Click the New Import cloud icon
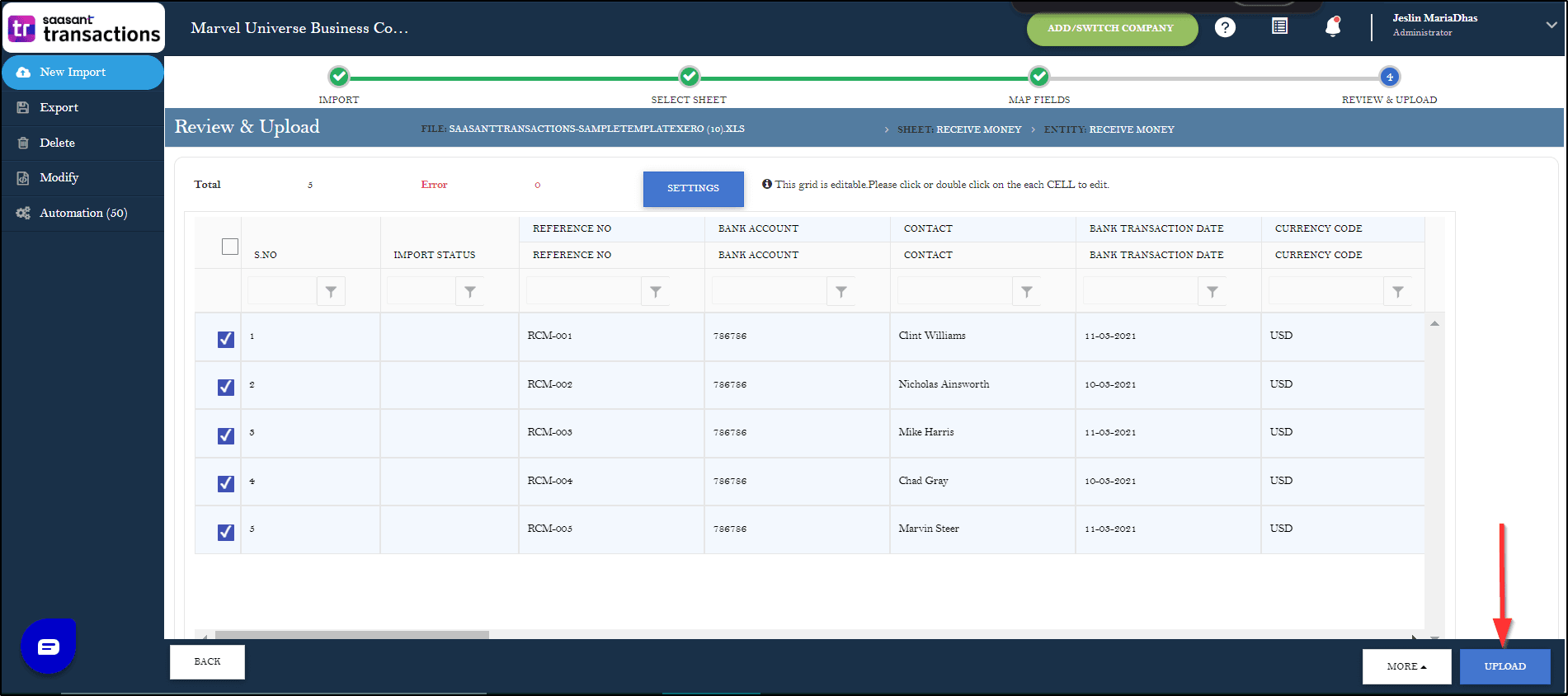The width and height of the screenshot is (1568, 696). coord(23,73)
